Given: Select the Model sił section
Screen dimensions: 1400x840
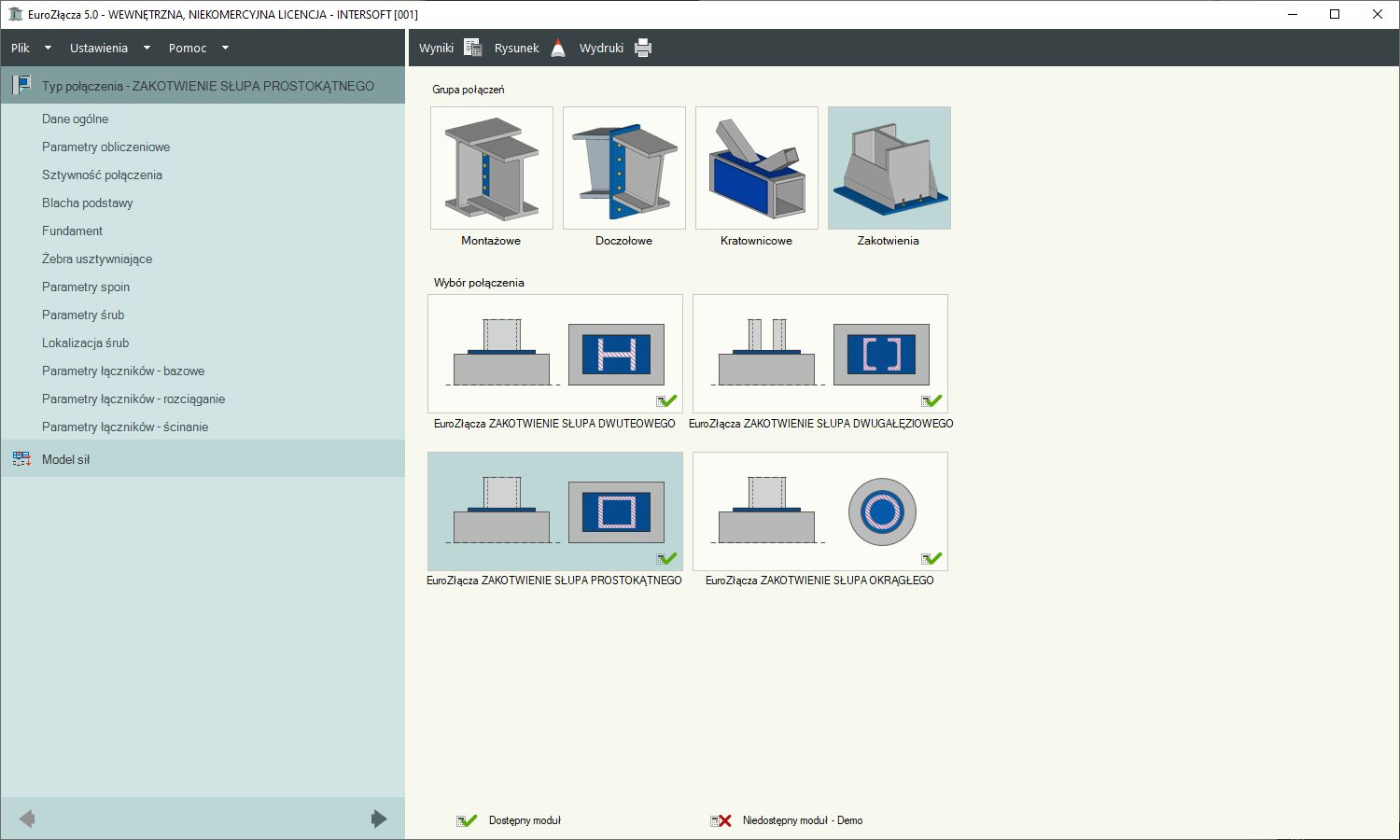Looking at the screenshot, I should (203, 459).
